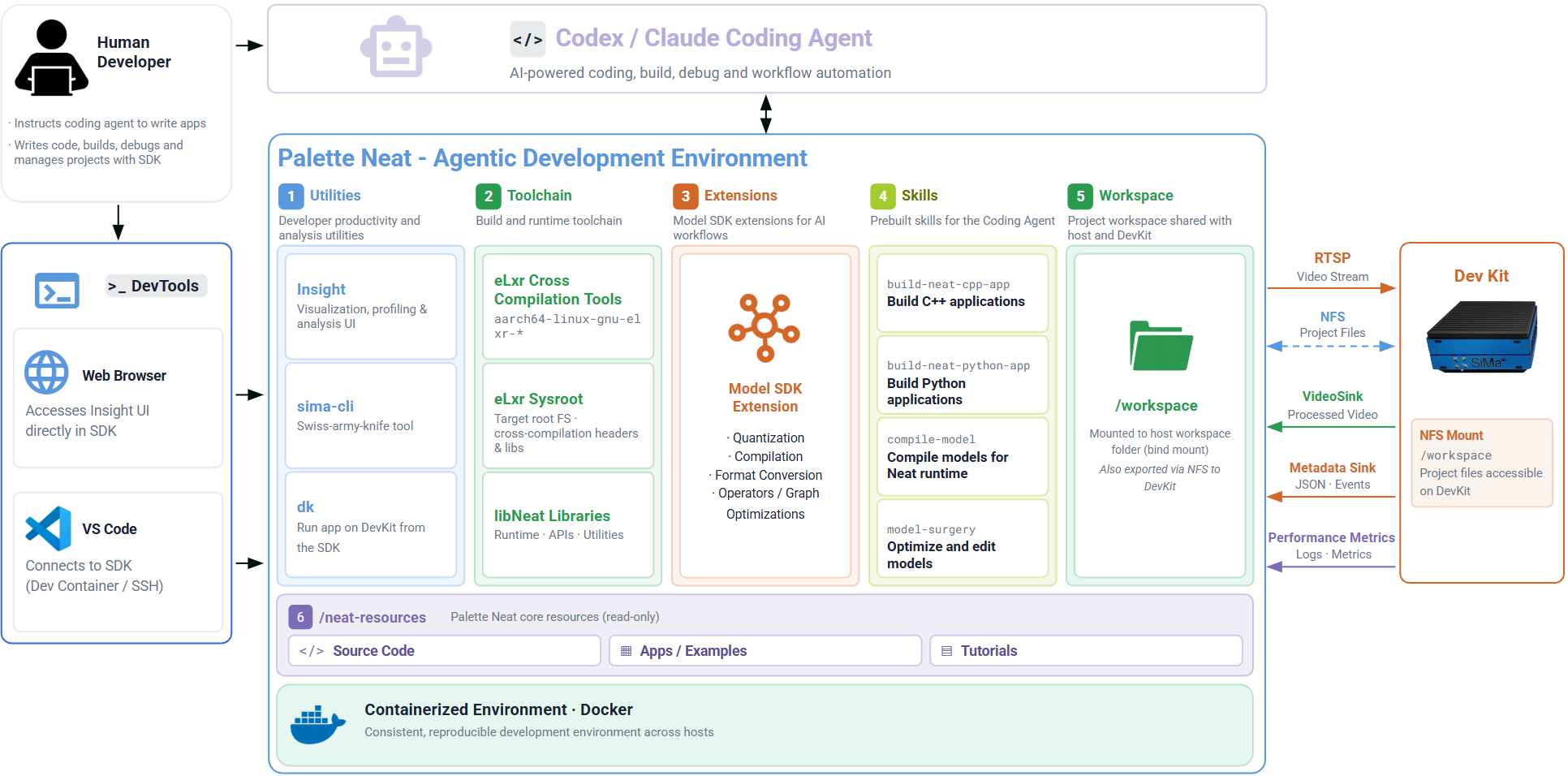Click the Web Browser label
This screenshot has height=776, width=1568.
point(124,376)
